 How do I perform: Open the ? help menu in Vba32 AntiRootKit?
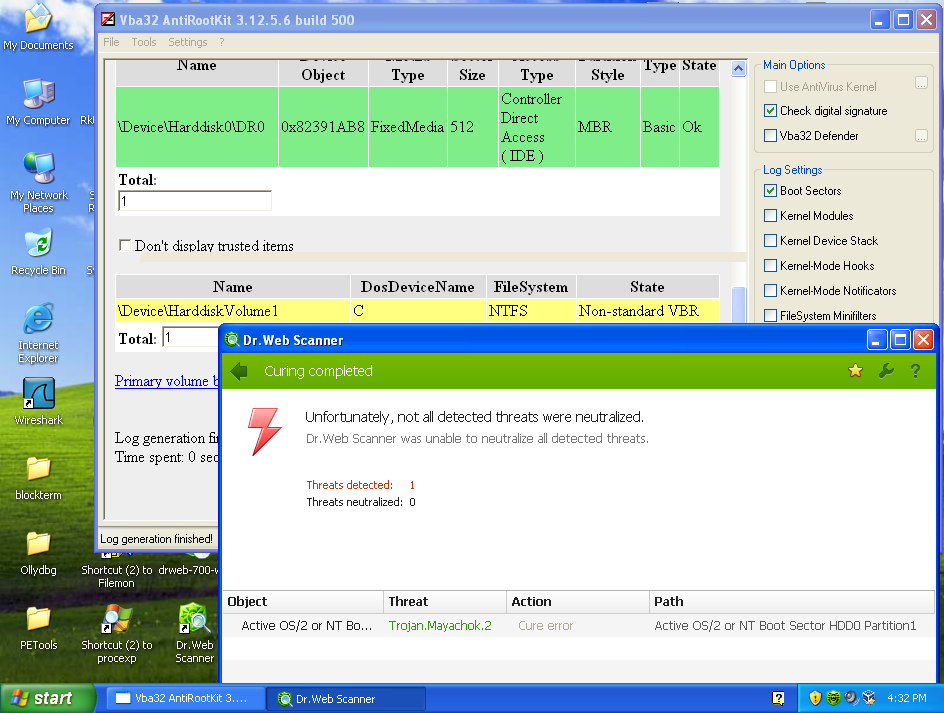coord(222,42)
